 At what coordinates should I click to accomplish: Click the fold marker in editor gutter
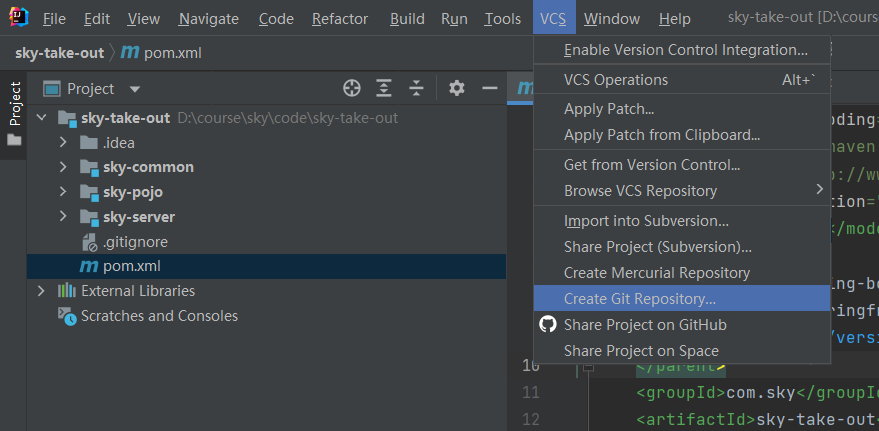[x=588, y=368]
